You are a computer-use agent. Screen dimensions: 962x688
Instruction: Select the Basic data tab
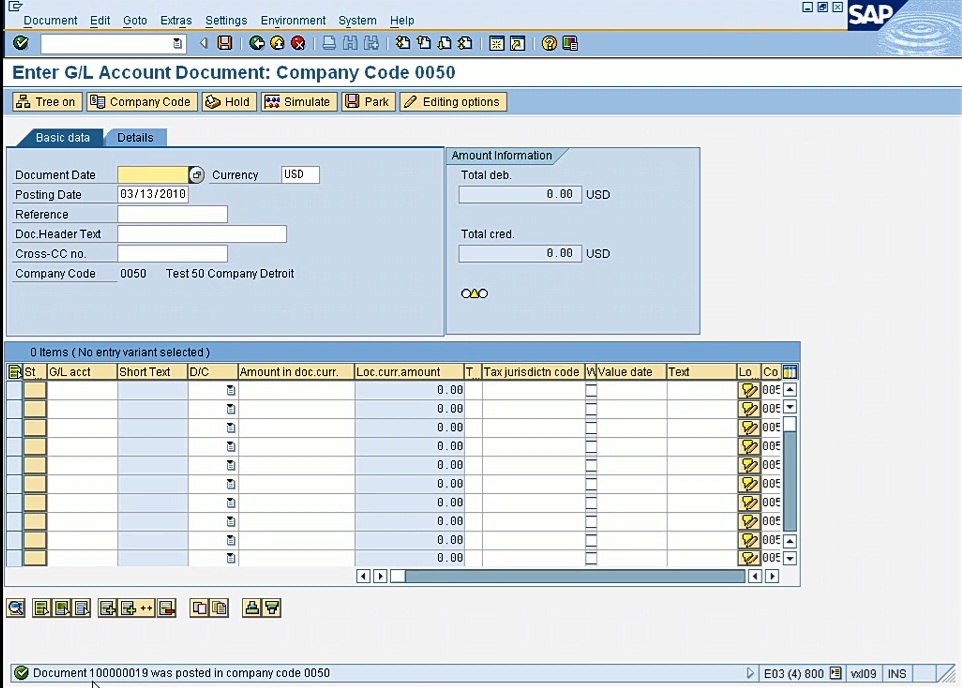(x=63, y=137)
